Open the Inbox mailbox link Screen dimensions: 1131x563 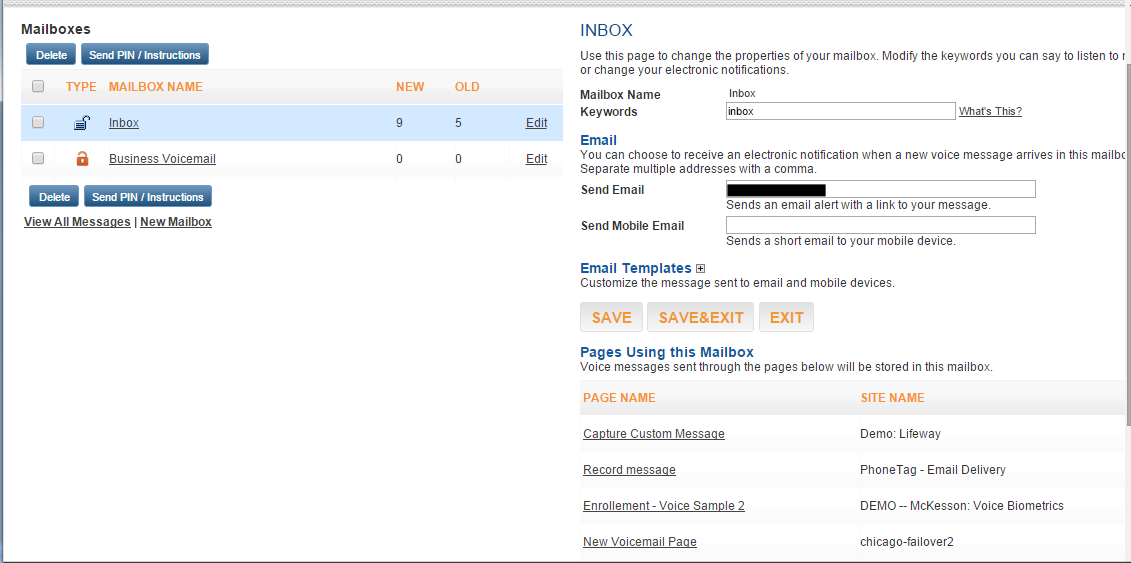(x=124, y=123)
